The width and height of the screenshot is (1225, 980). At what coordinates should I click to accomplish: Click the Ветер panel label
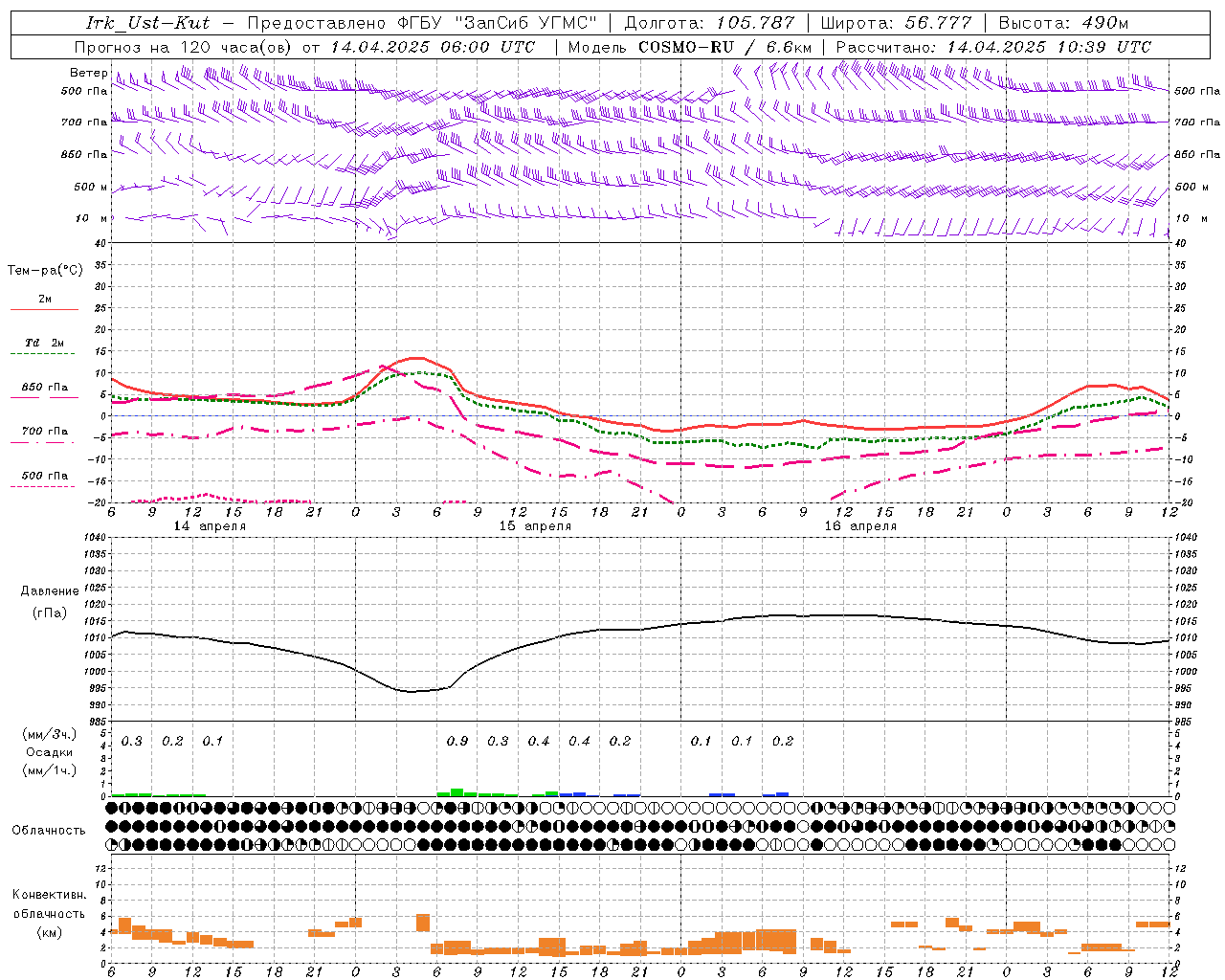pos(88,73)
